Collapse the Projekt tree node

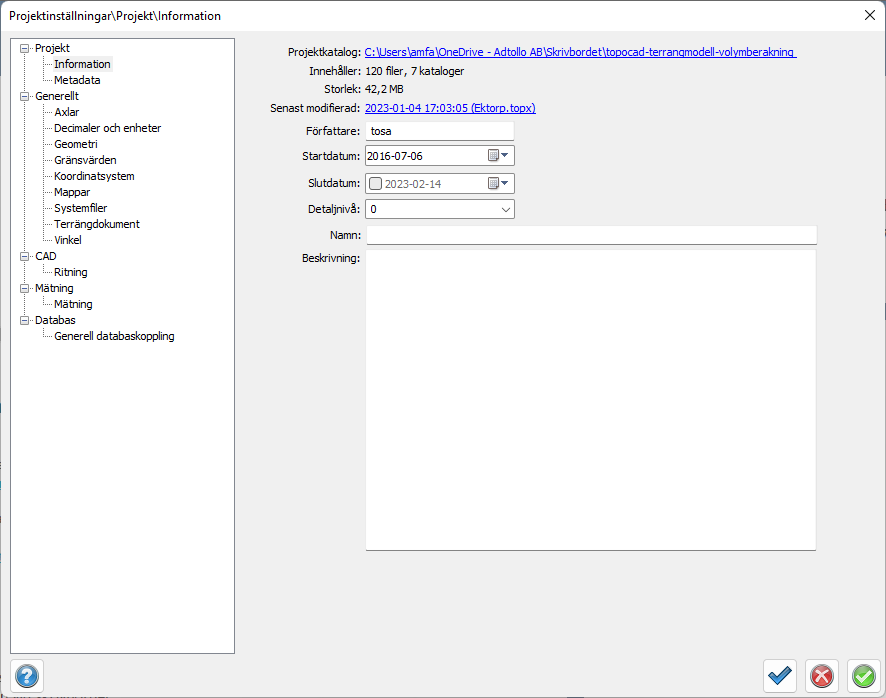coord(25,48)
